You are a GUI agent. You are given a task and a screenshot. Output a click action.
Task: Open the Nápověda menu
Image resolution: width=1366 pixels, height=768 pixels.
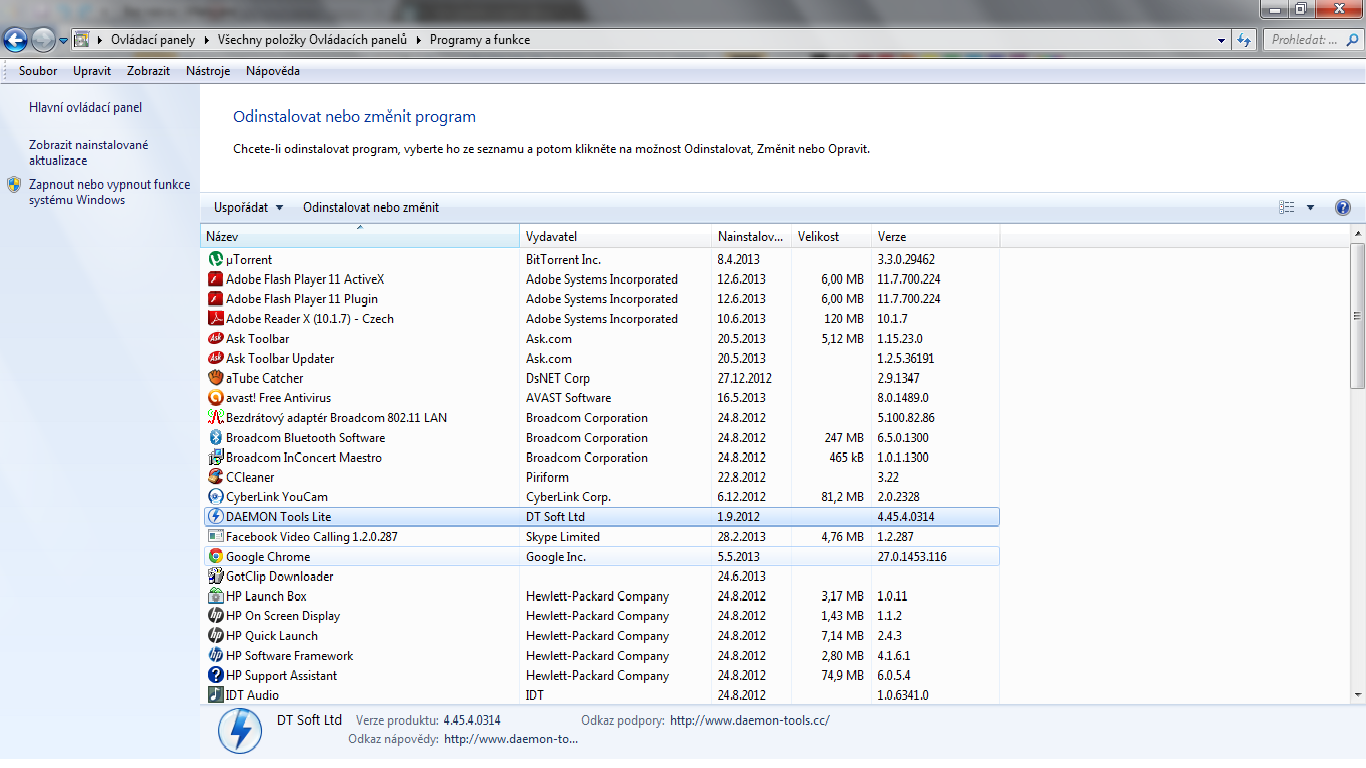click(273, 71)
